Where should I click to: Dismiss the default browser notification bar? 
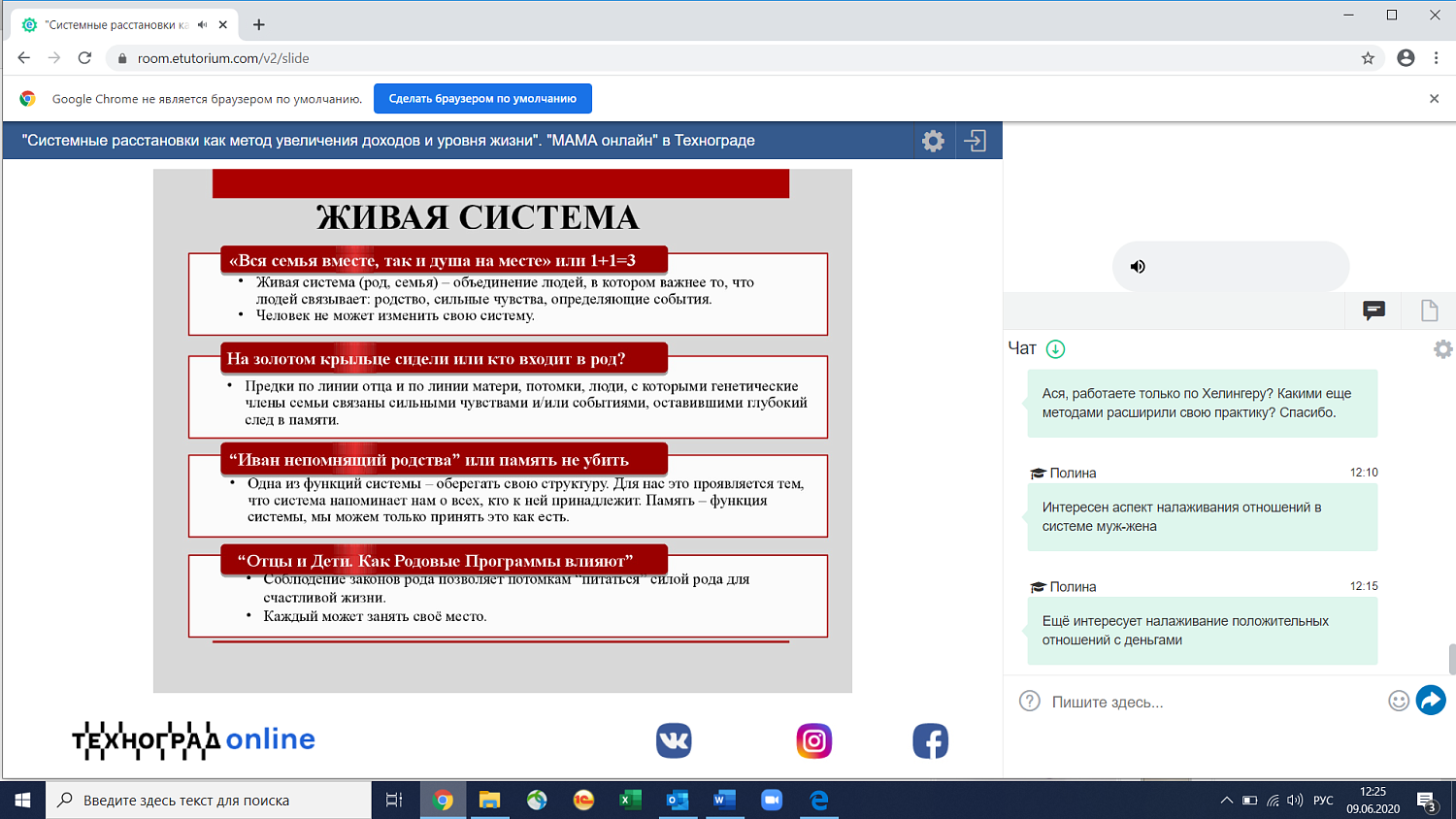tap(1434, 99)
